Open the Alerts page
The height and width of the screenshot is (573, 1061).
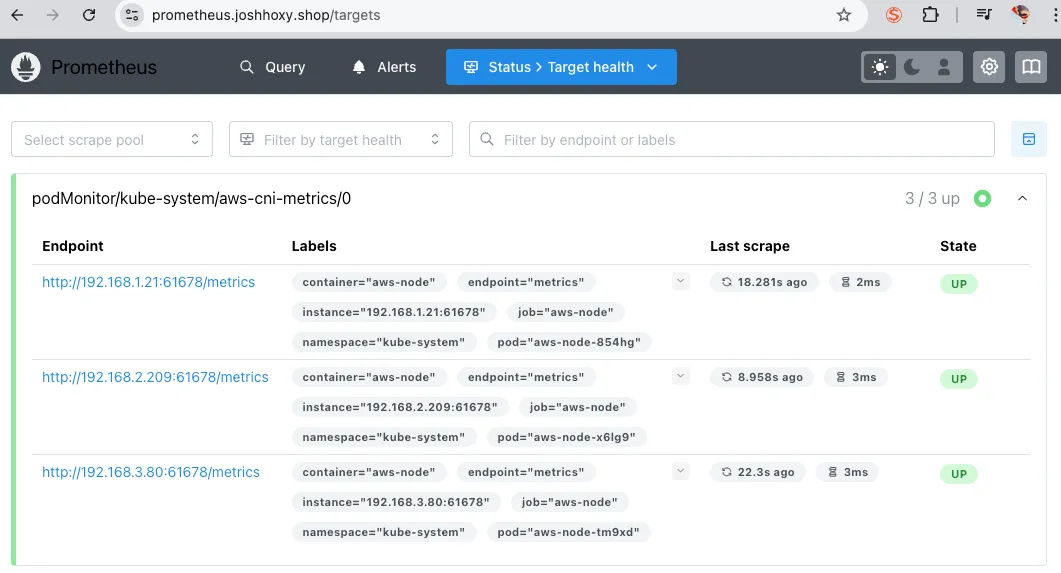click(x=384, y=67)
